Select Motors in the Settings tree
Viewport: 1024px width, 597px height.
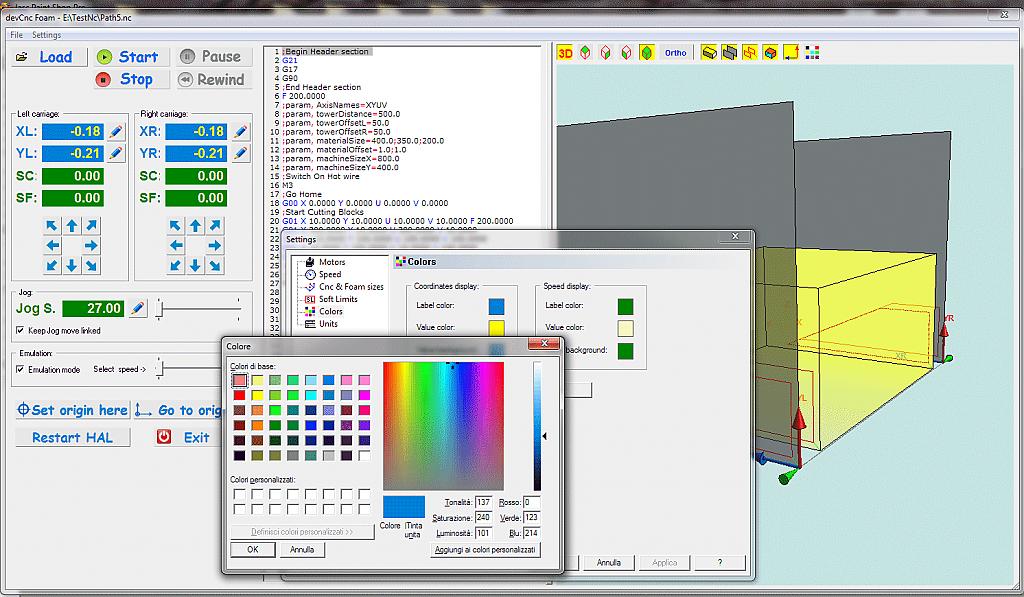pos(331,262)
